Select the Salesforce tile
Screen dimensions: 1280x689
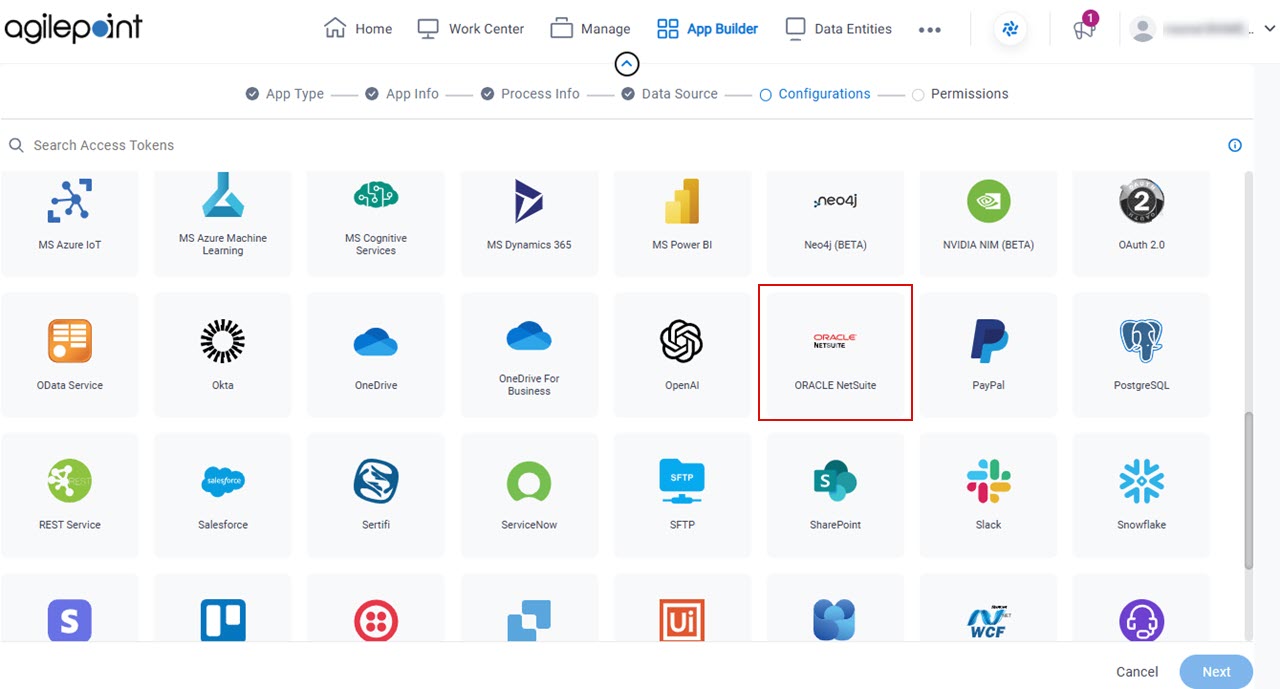(223, 495)
